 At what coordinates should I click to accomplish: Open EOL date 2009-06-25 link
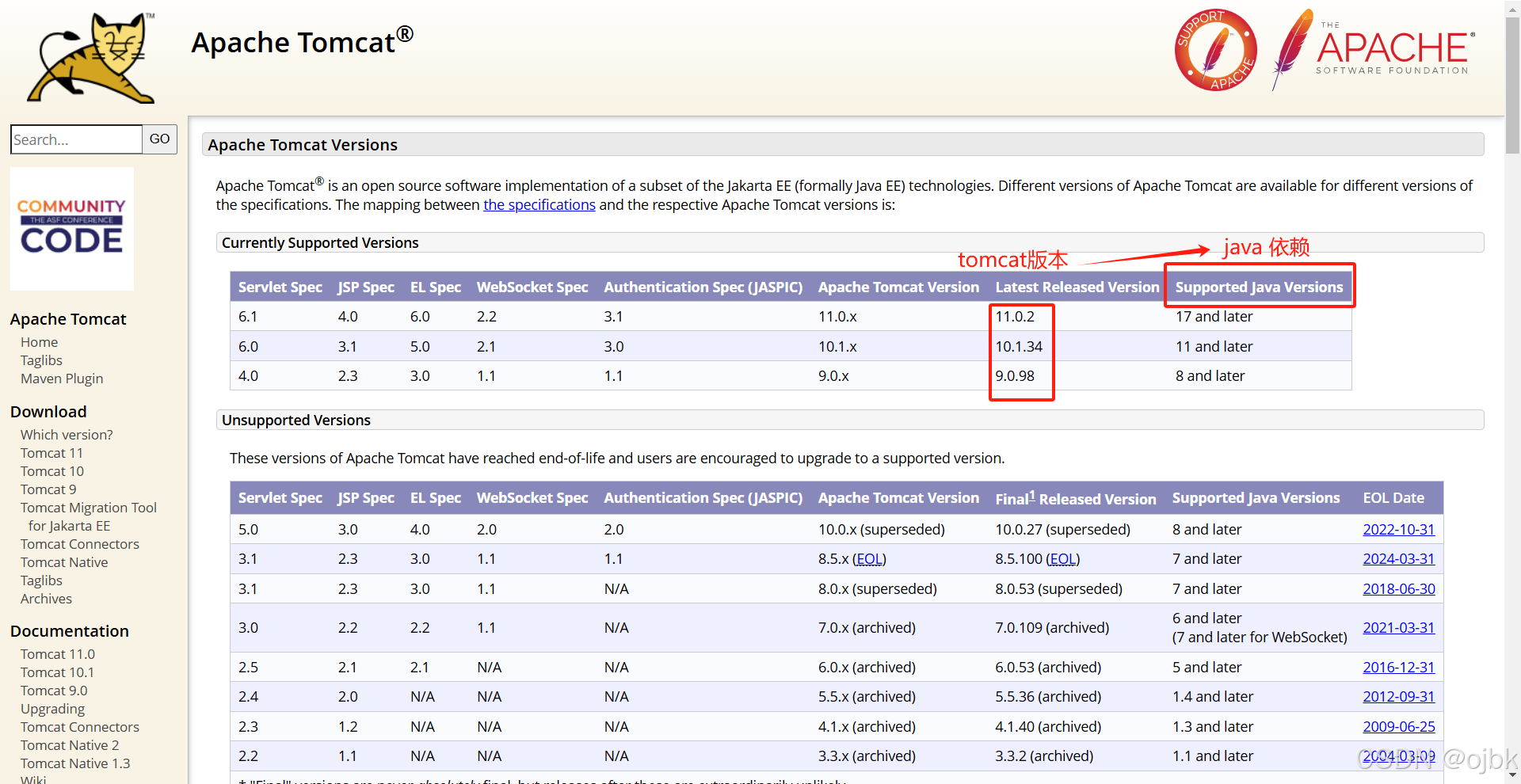pyautogui.click(x=1398, y=726)
